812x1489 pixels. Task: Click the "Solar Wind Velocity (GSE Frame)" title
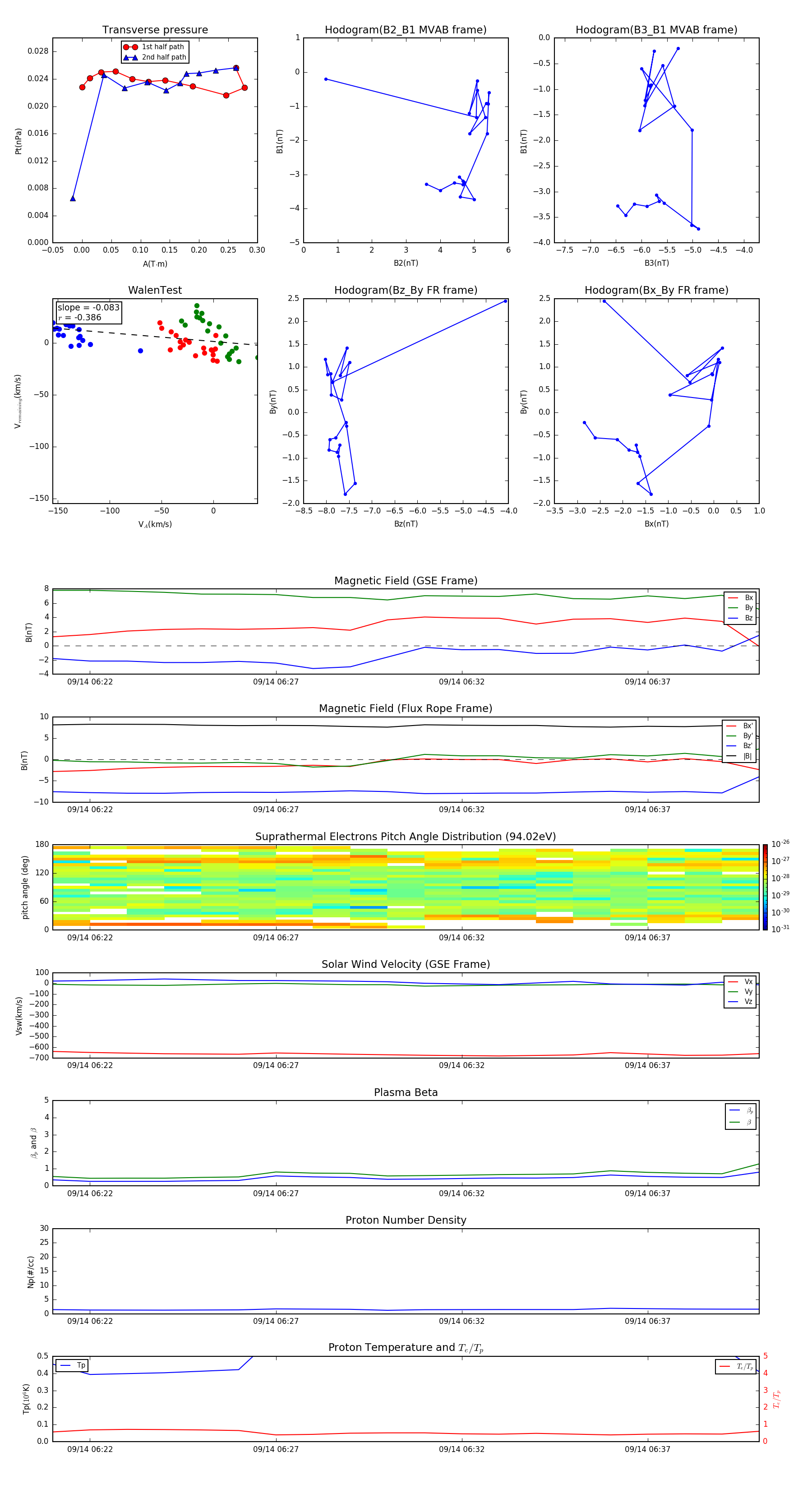[406, 965]
